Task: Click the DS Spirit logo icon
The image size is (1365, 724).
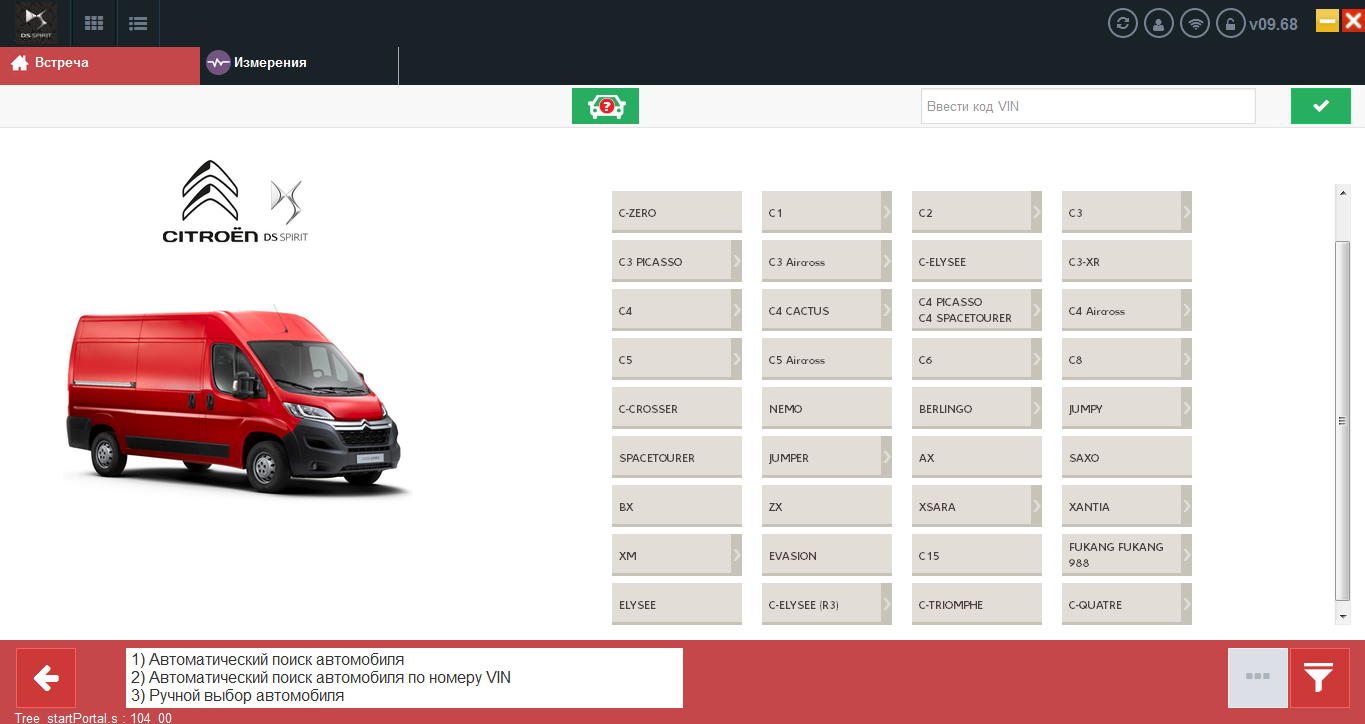Action: (x=36, y=23)
